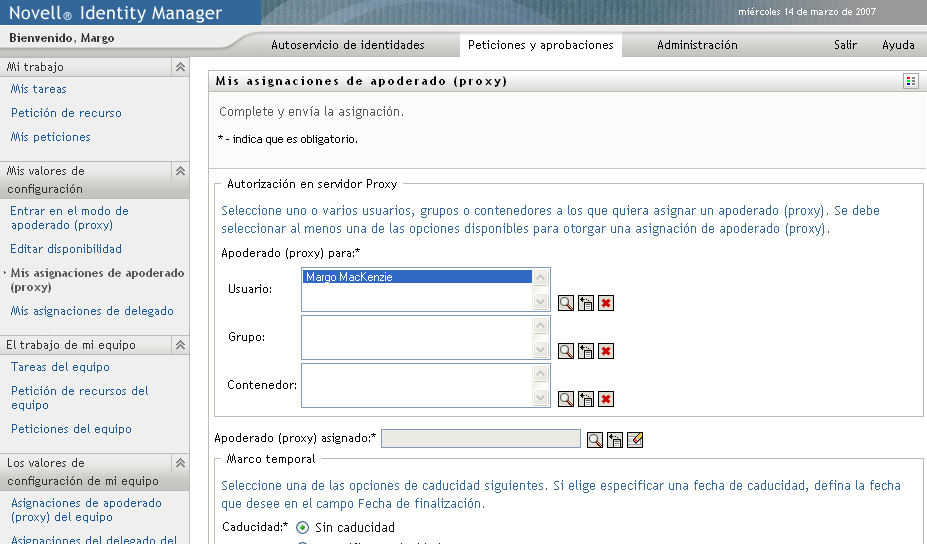Click Contenedor list scroll up arrow
The height and width of the screenshot is (544, 927).
click(x=540, y=373)
